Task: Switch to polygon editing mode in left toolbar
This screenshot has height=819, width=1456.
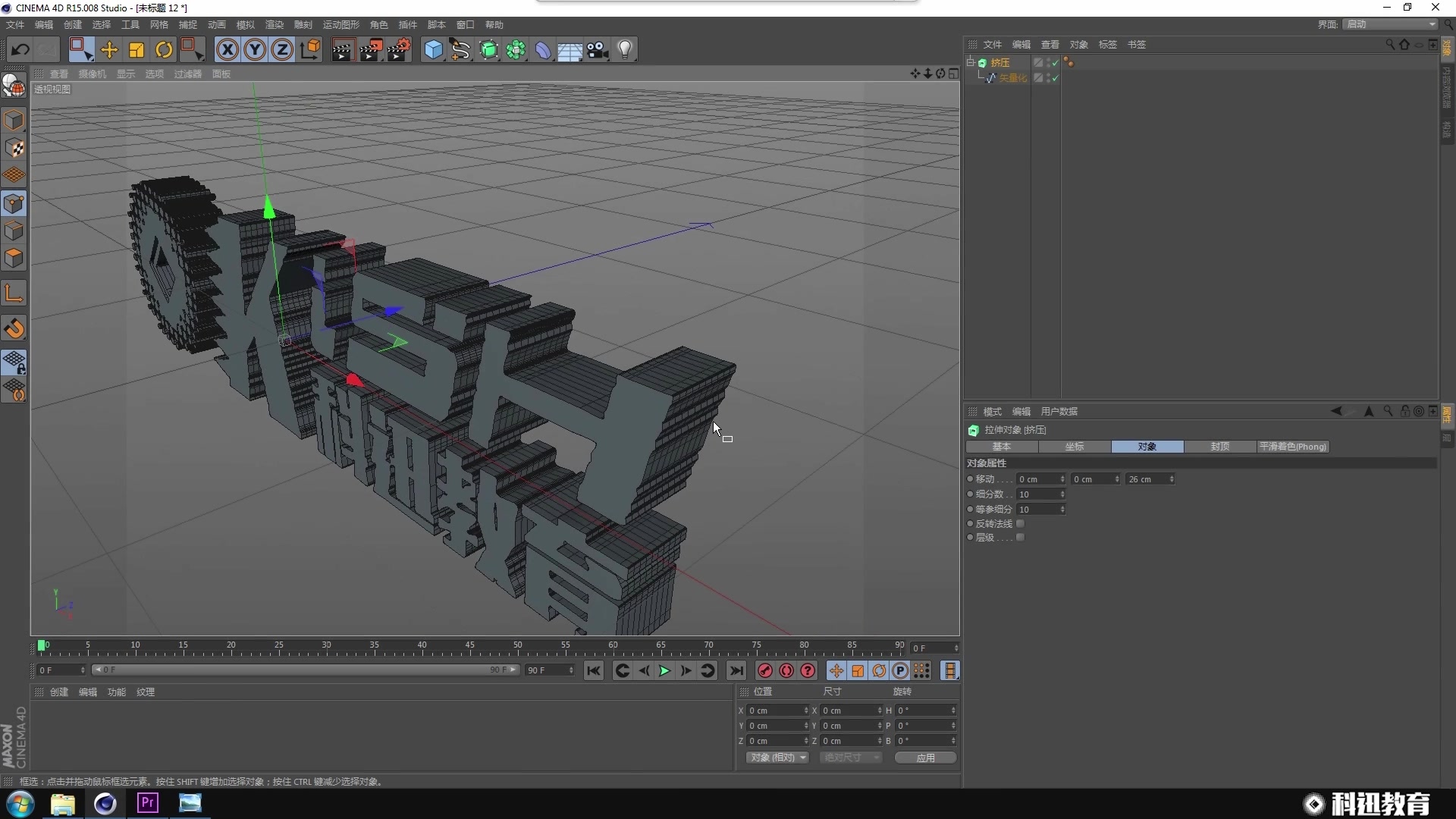Action: tap(14, 258)
